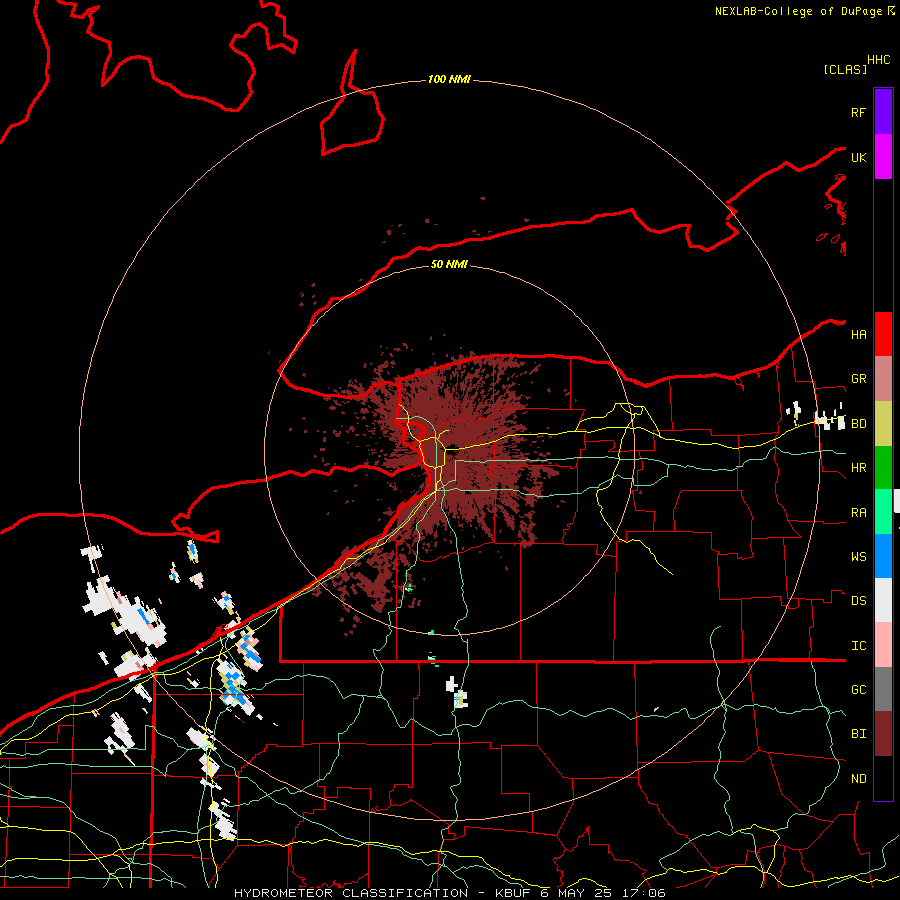Click the BI legend label
Viewport: 900px width, 900px height.
(858, 734)
